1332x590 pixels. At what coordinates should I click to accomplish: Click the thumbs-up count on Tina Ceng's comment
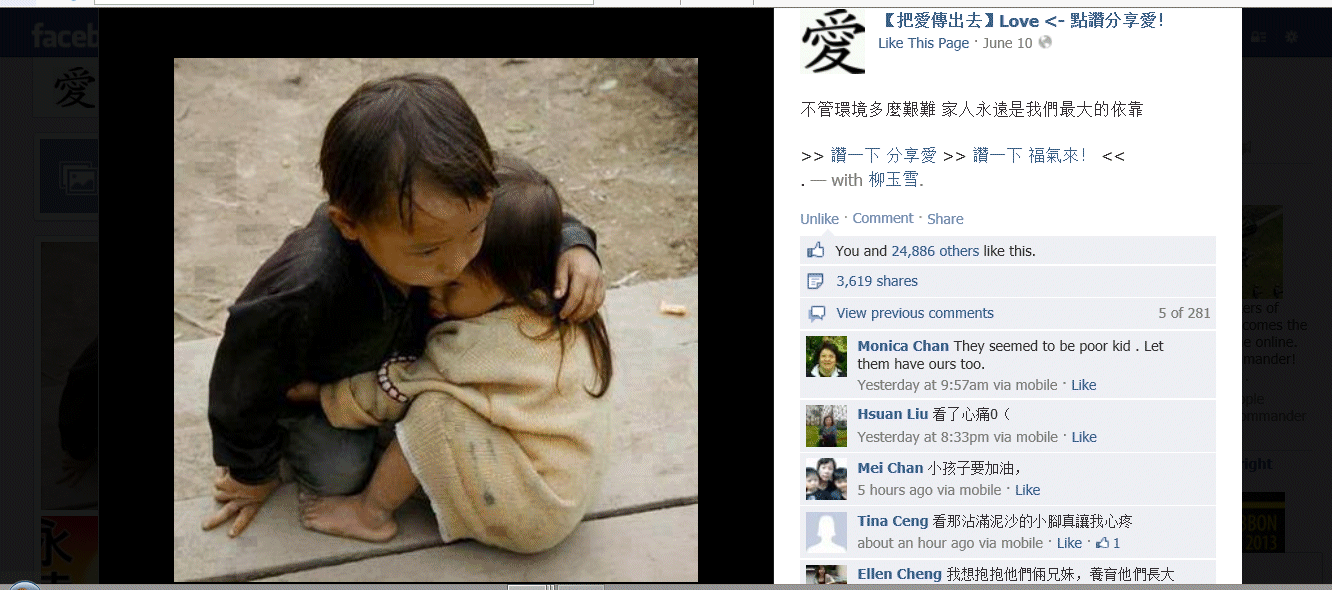[1108, 543]
